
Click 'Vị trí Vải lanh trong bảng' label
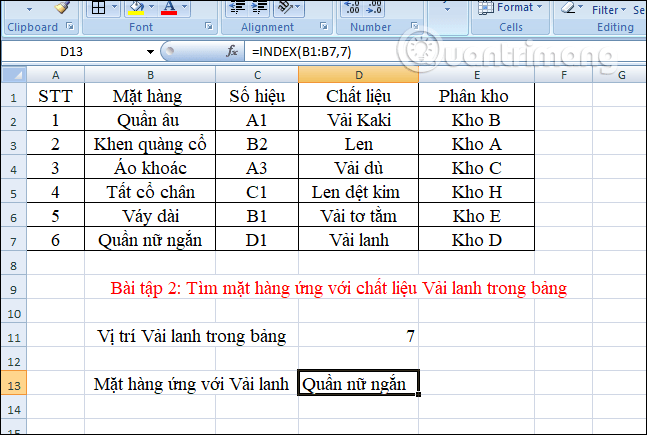(191, 336)
